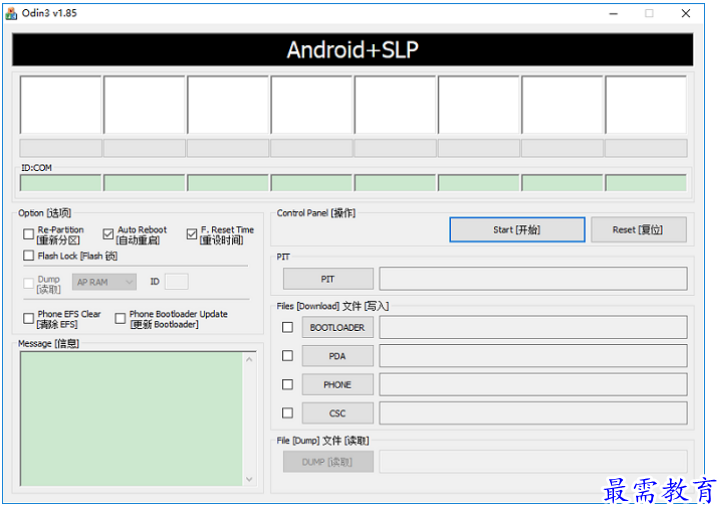Tick the checkbox beside PHONE
The image size is (725, 522).
click(288, 385)
